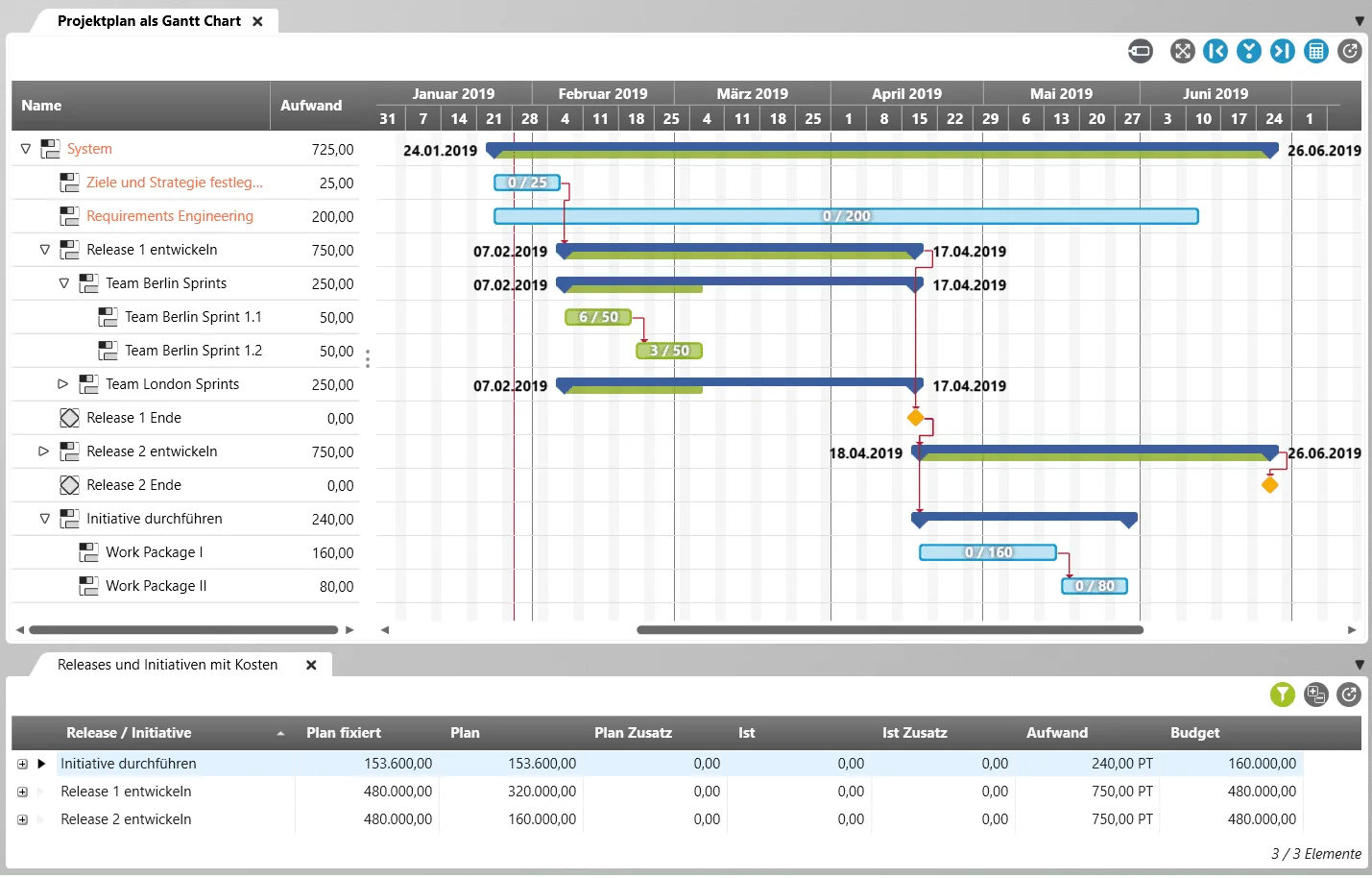Jump to project start in Gantt toolbar

click(1216, 51)
